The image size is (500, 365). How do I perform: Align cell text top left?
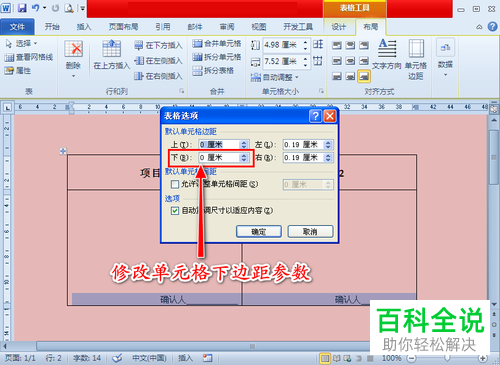coord(337,45)
